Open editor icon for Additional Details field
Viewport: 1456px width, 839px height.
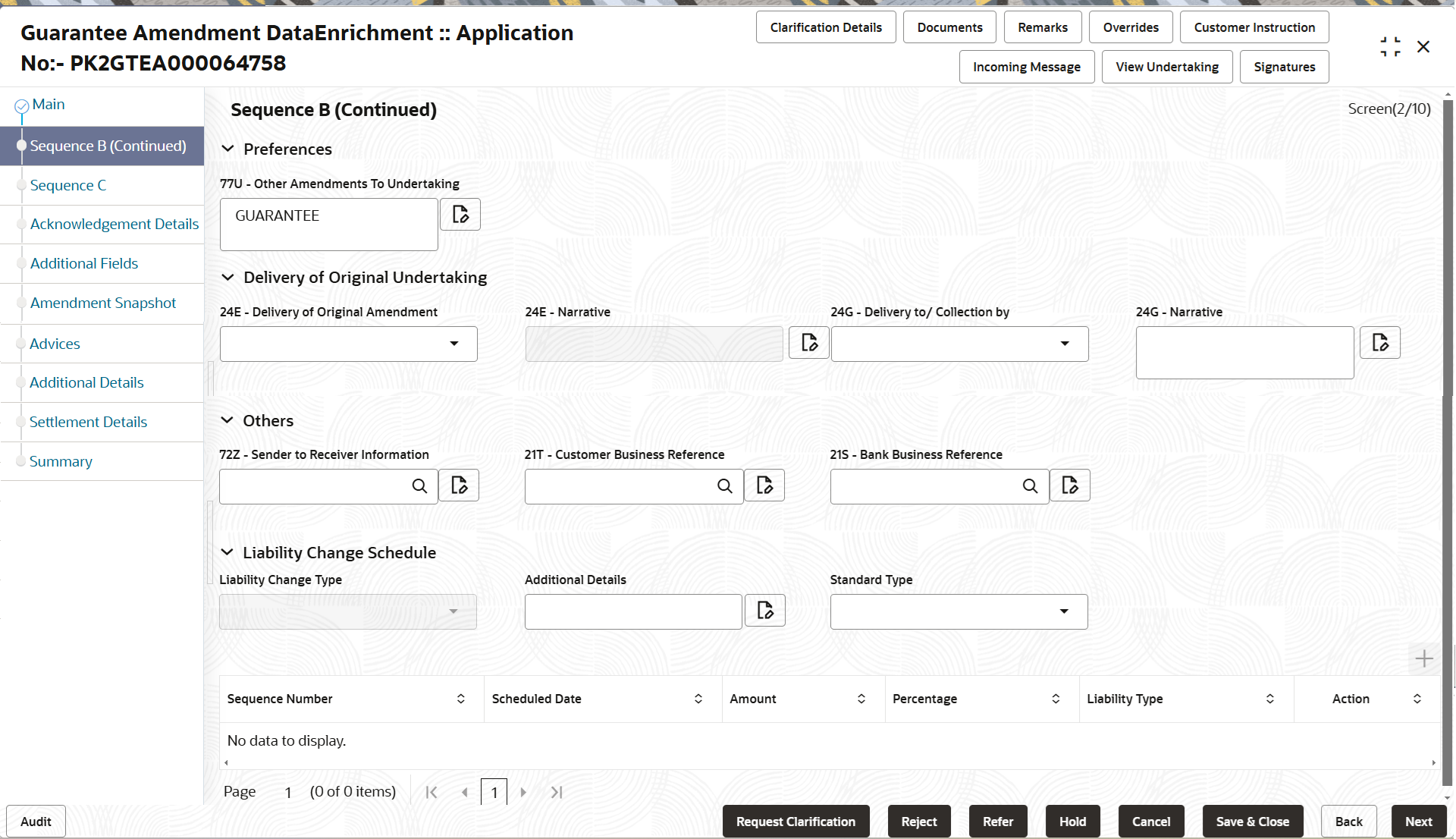coord(765,611)
